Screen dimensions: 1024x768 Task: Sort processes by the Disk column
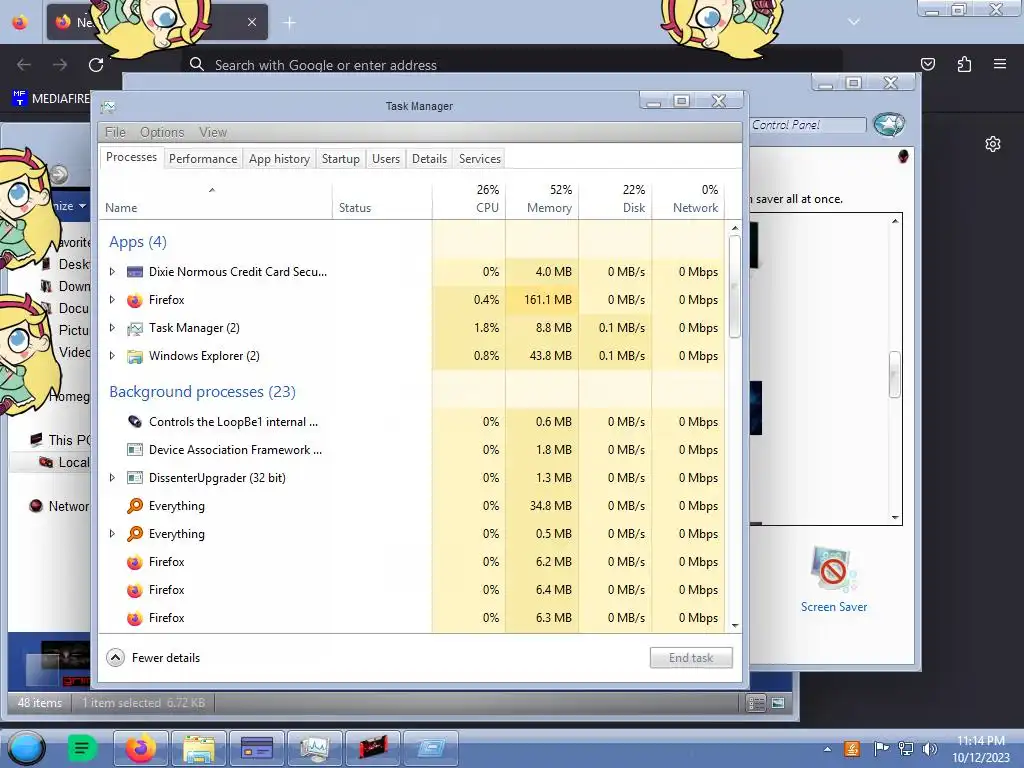point(615,199)
